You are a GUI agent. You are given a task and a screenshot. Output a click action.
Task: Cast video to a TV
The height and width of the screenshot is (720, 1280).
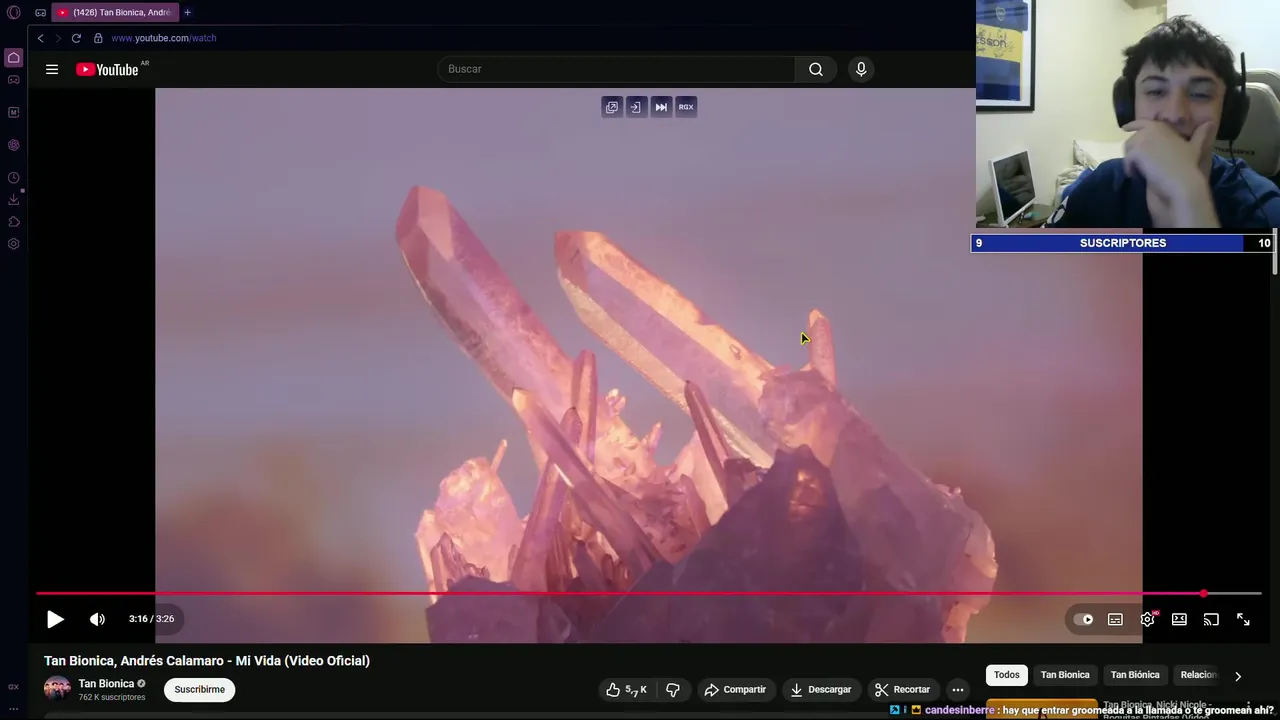point(1211,619)
